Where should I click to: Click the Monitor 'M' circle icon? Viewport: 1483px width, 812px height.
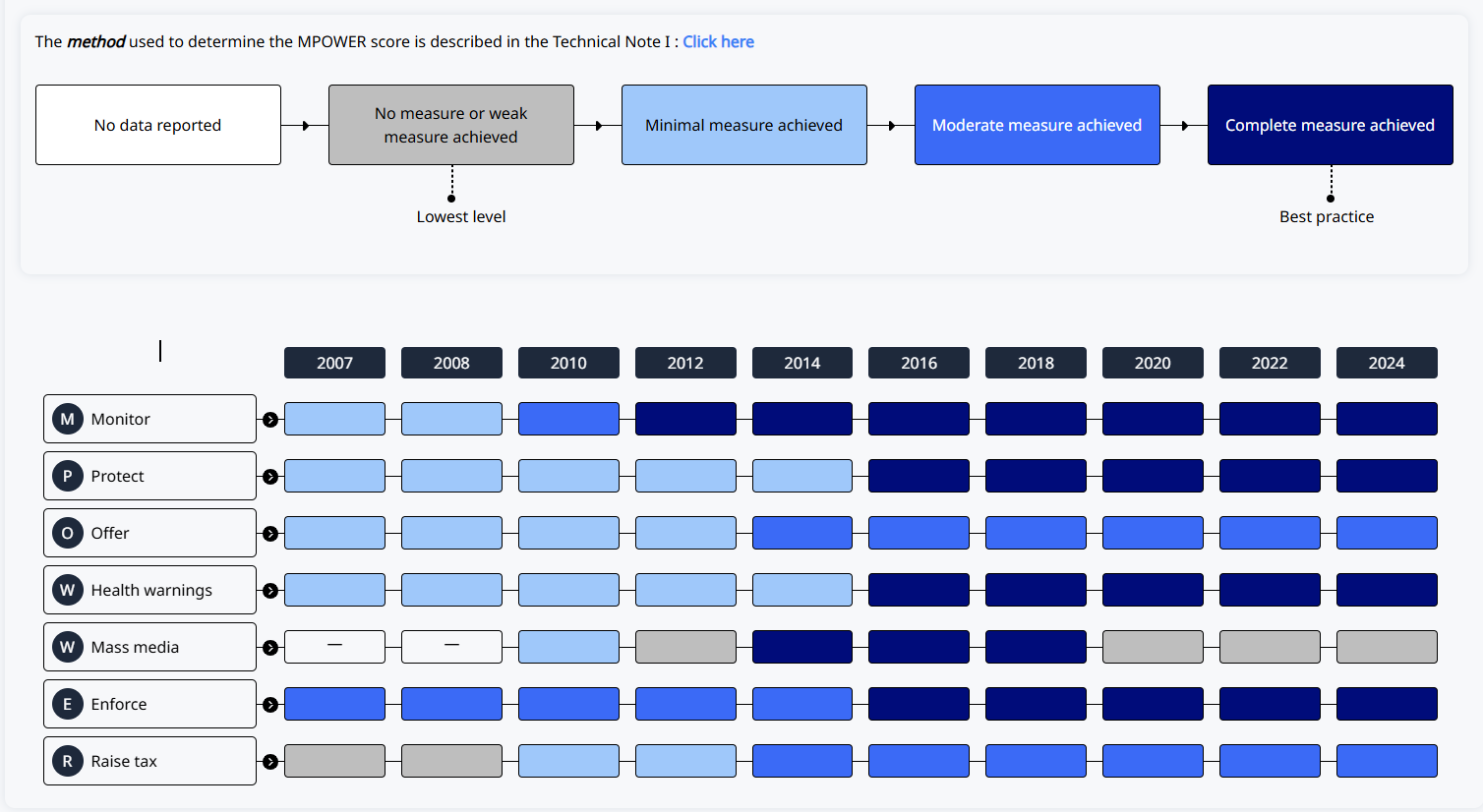coord(67,419)
